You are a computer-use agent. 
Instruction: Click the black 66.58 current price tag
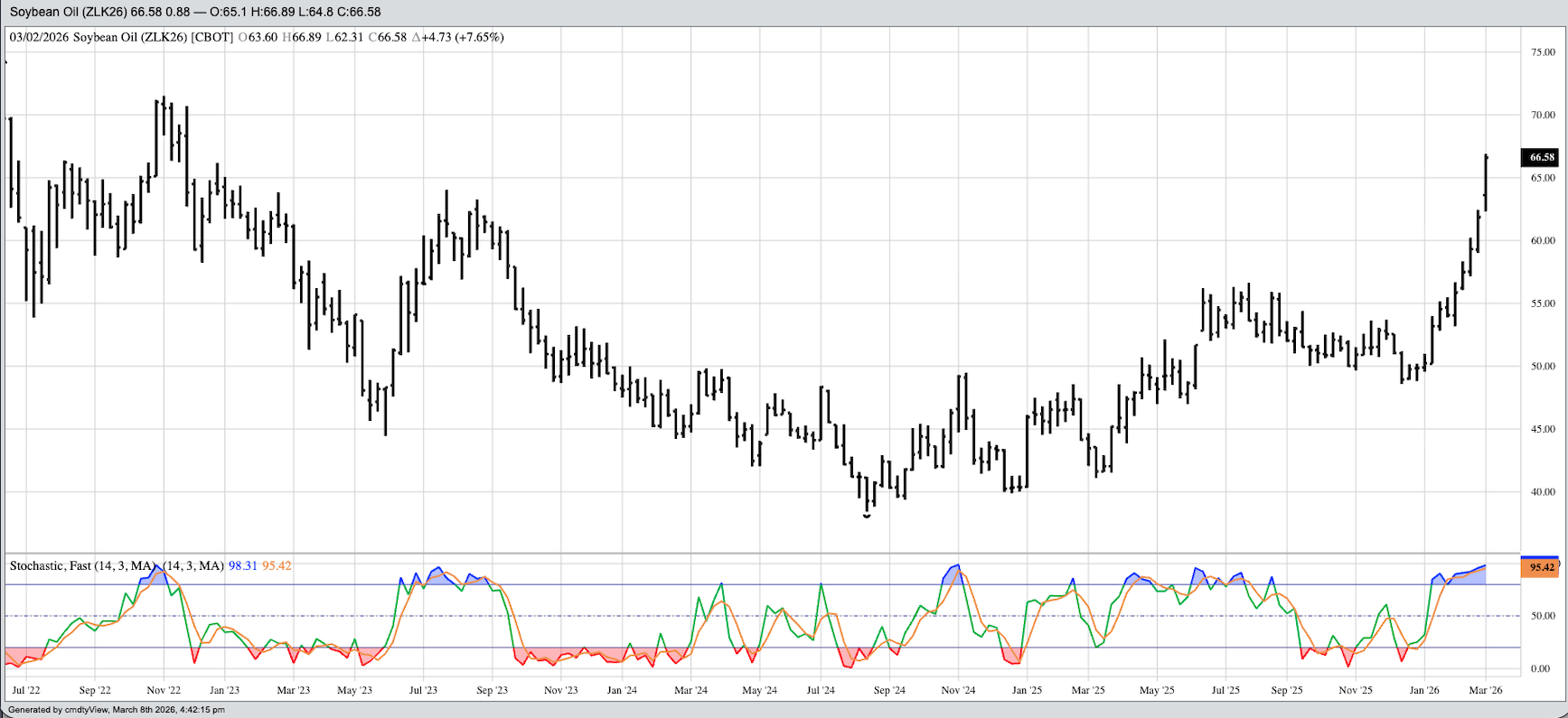click(1541, 157)
